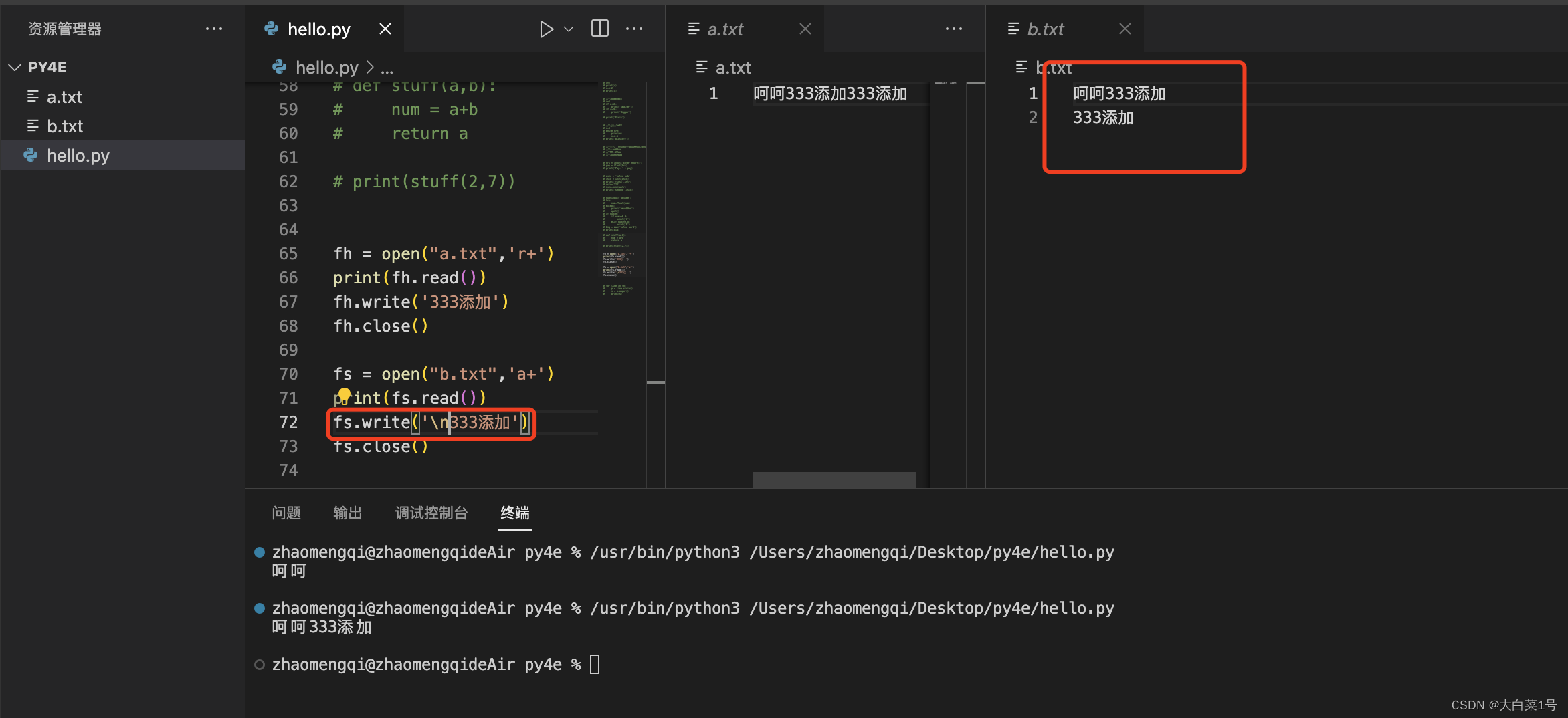Open the 问题 (Problems) panel tab
This screenshot has height=718, width=1568.
[x=286, y=513]
